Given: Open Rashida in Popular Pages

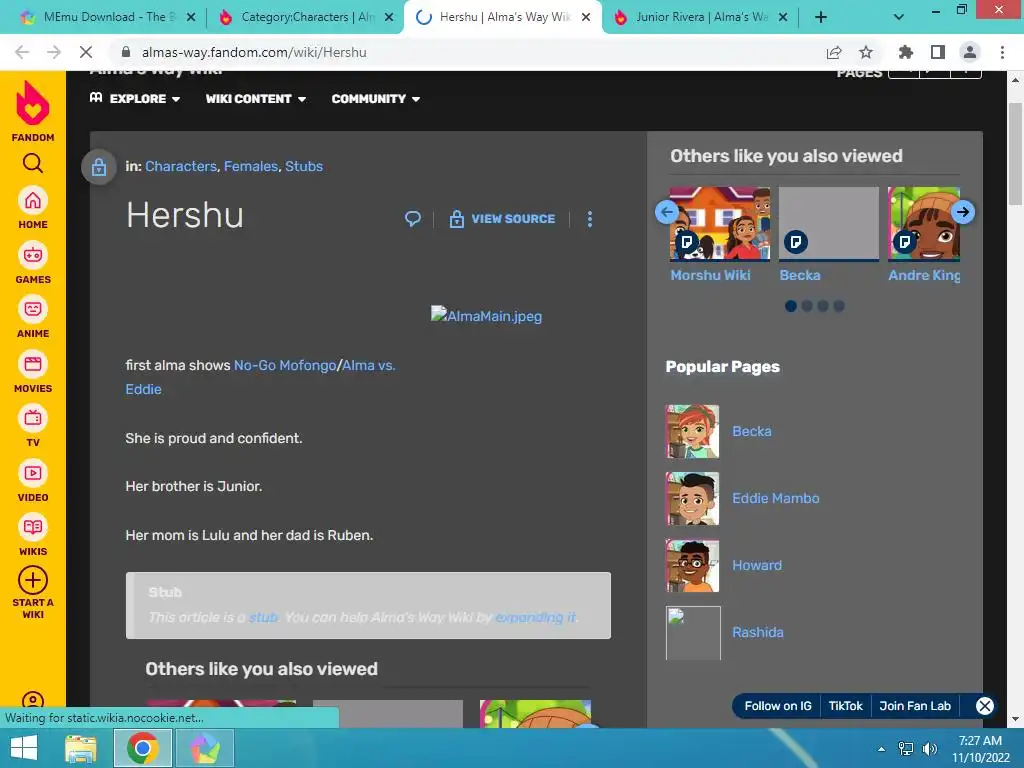Looking at the screenshot, I should (758, 632).
